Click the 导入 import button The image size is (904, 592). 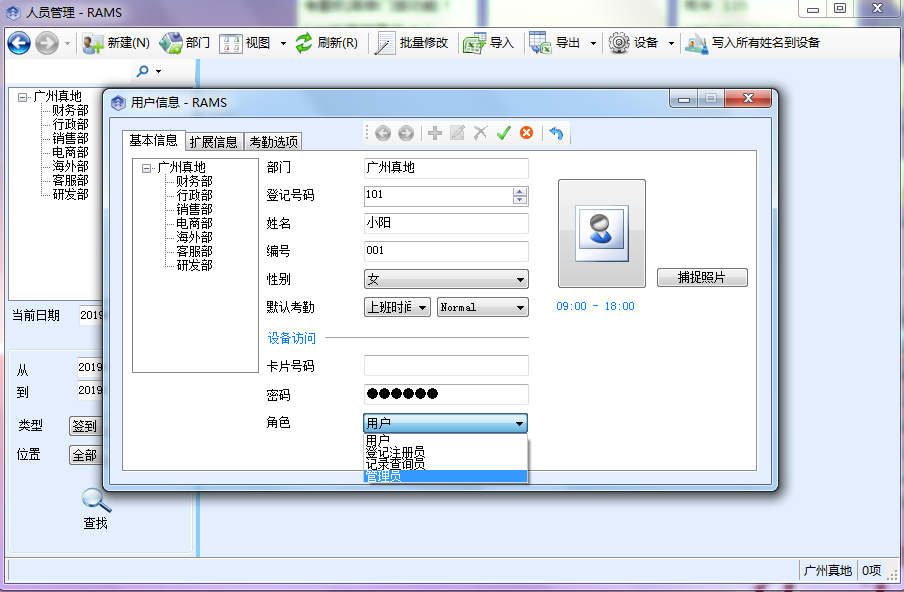[488, 43]
